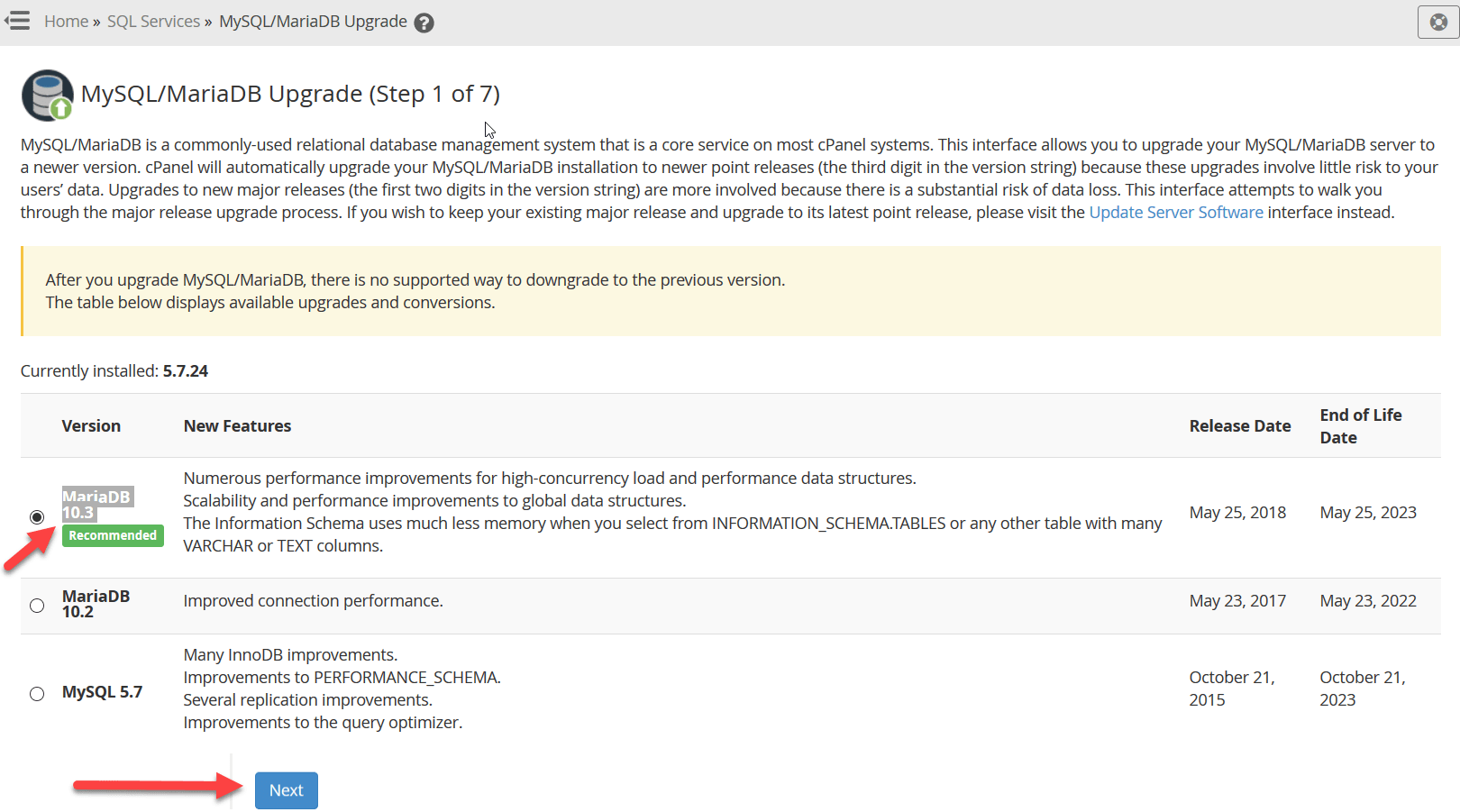Click the October 21, 2015 release date
Viewport: 1460px width, 812px height.
click(1232, 689)
